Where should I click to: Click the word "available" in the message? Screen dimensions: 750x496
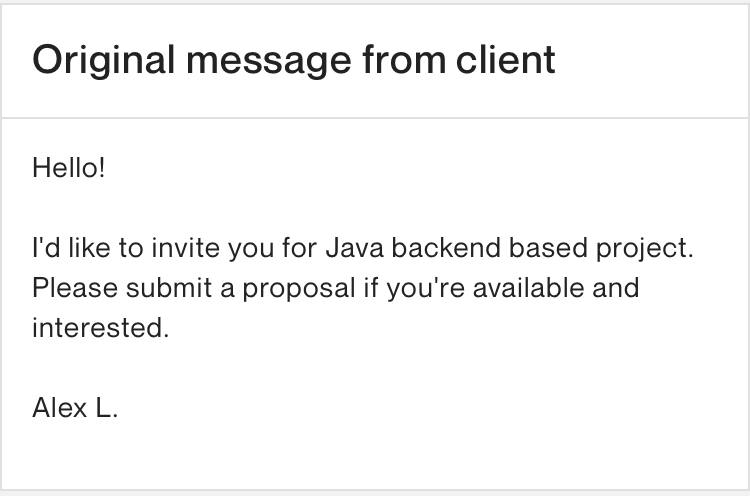pos(529,288)
